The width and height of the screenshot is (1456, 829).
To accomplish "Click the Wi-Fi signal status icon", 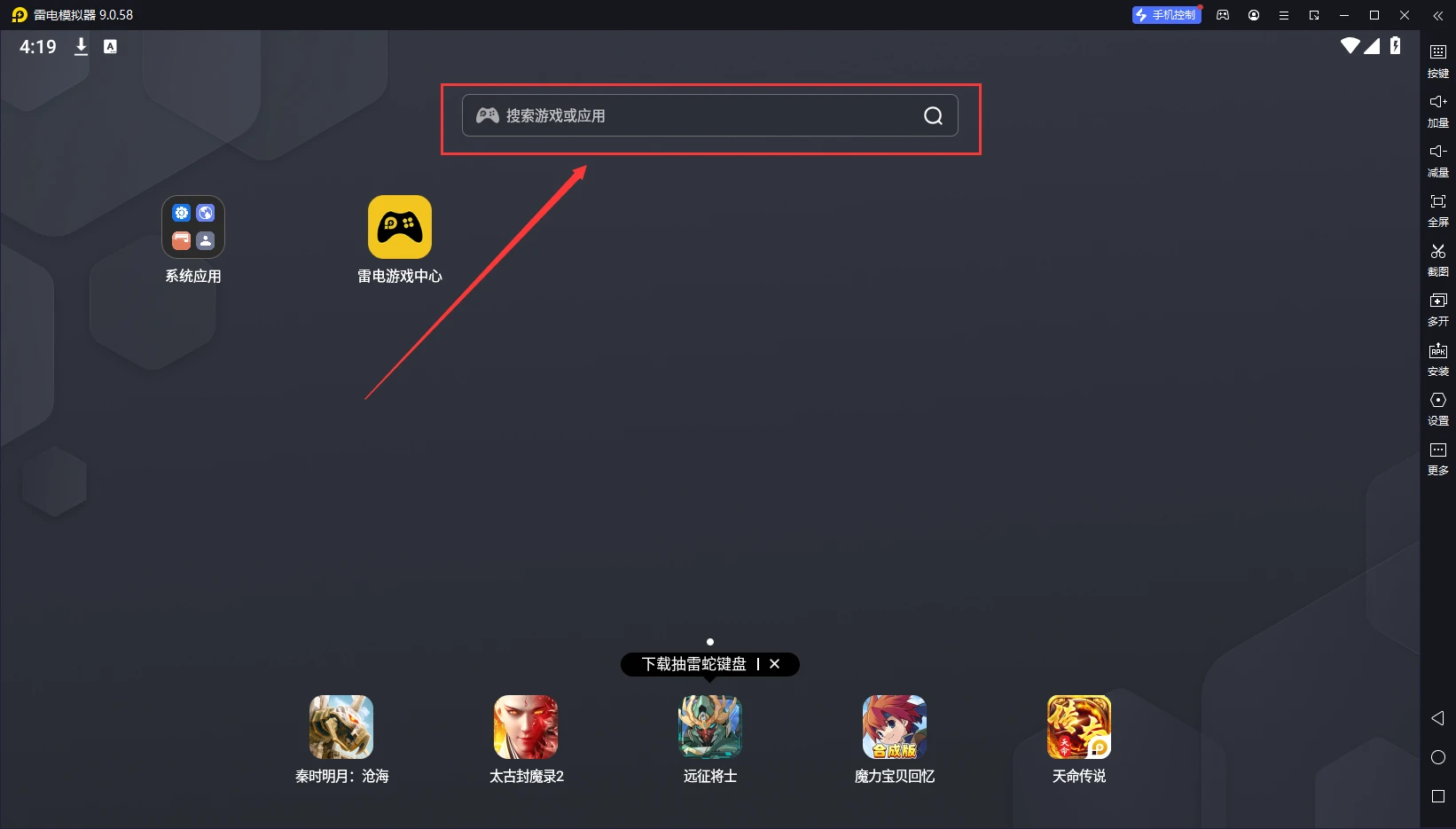I will pos(1350,45).
